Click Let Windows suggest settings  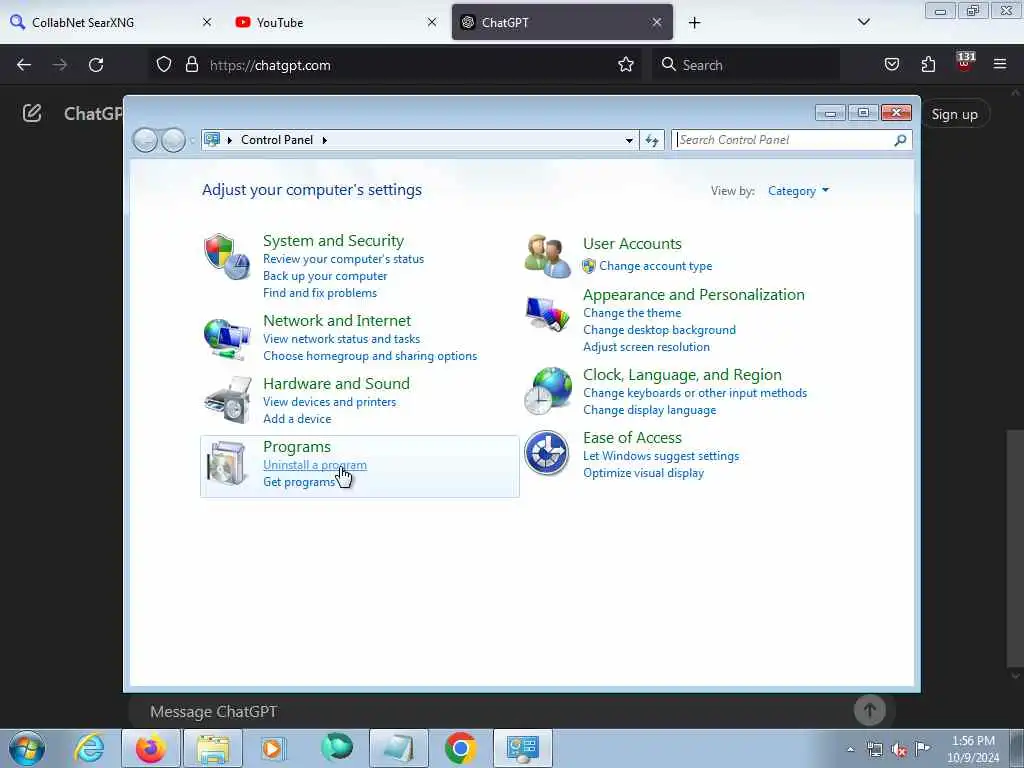click(x=661, y=456)
